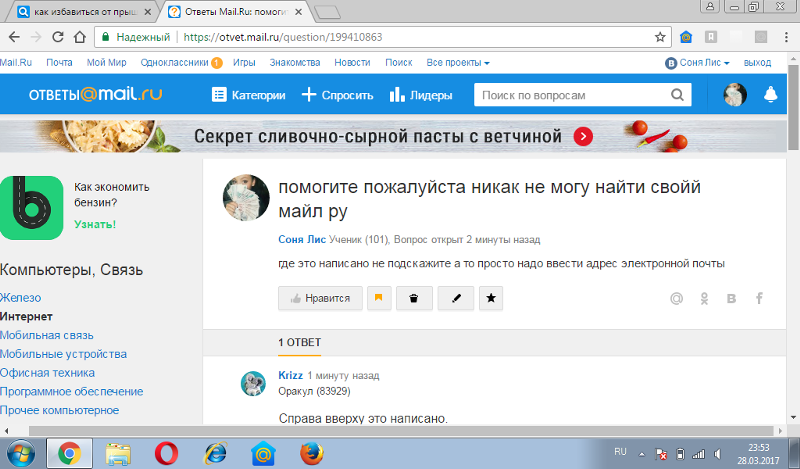Open notifications bell icon
This screenshot has width=800, height=469.
point(770,94)
